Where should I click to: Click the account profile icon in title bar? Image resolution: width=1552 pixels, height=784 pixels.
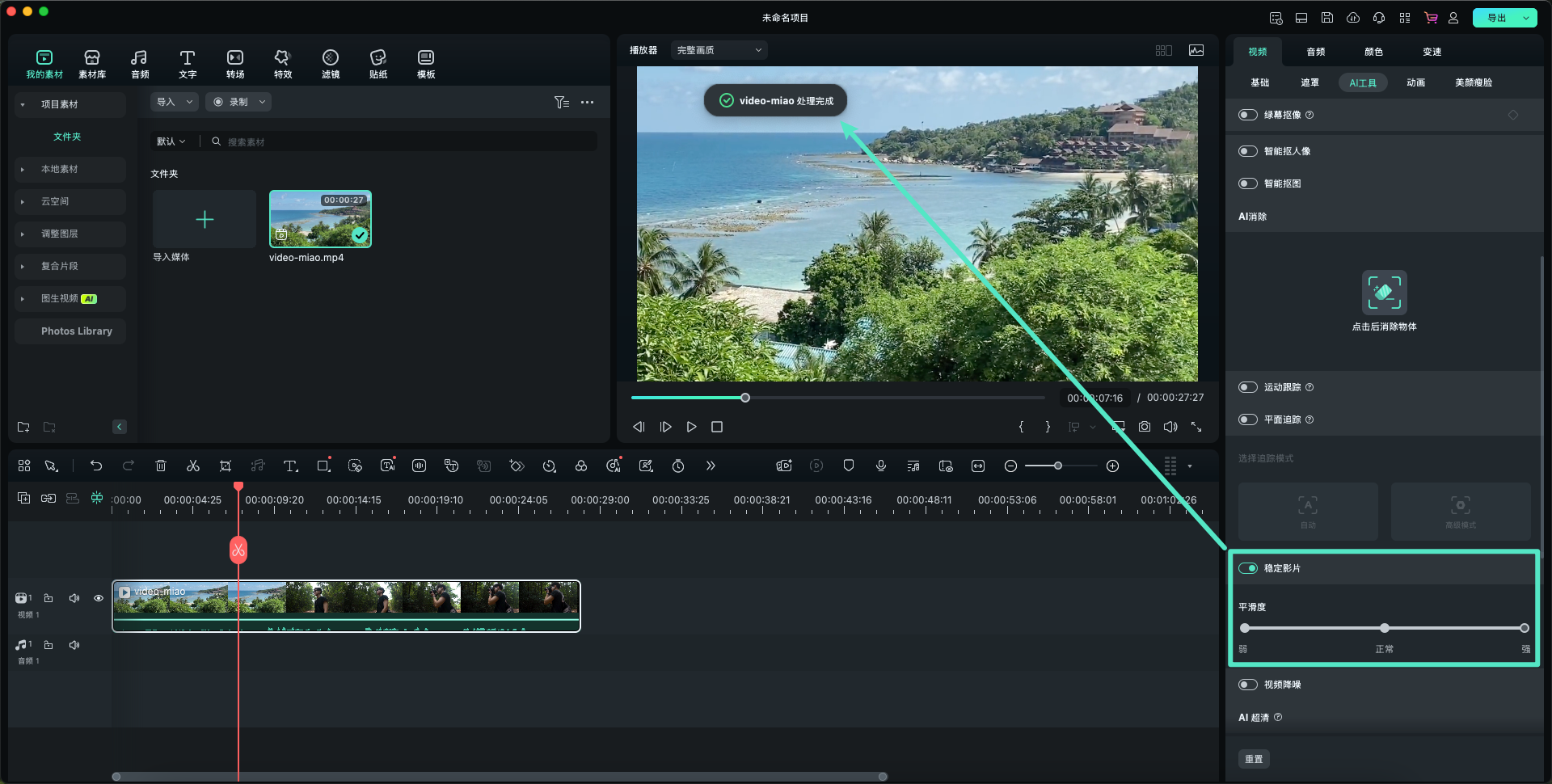coord(1453,18)
